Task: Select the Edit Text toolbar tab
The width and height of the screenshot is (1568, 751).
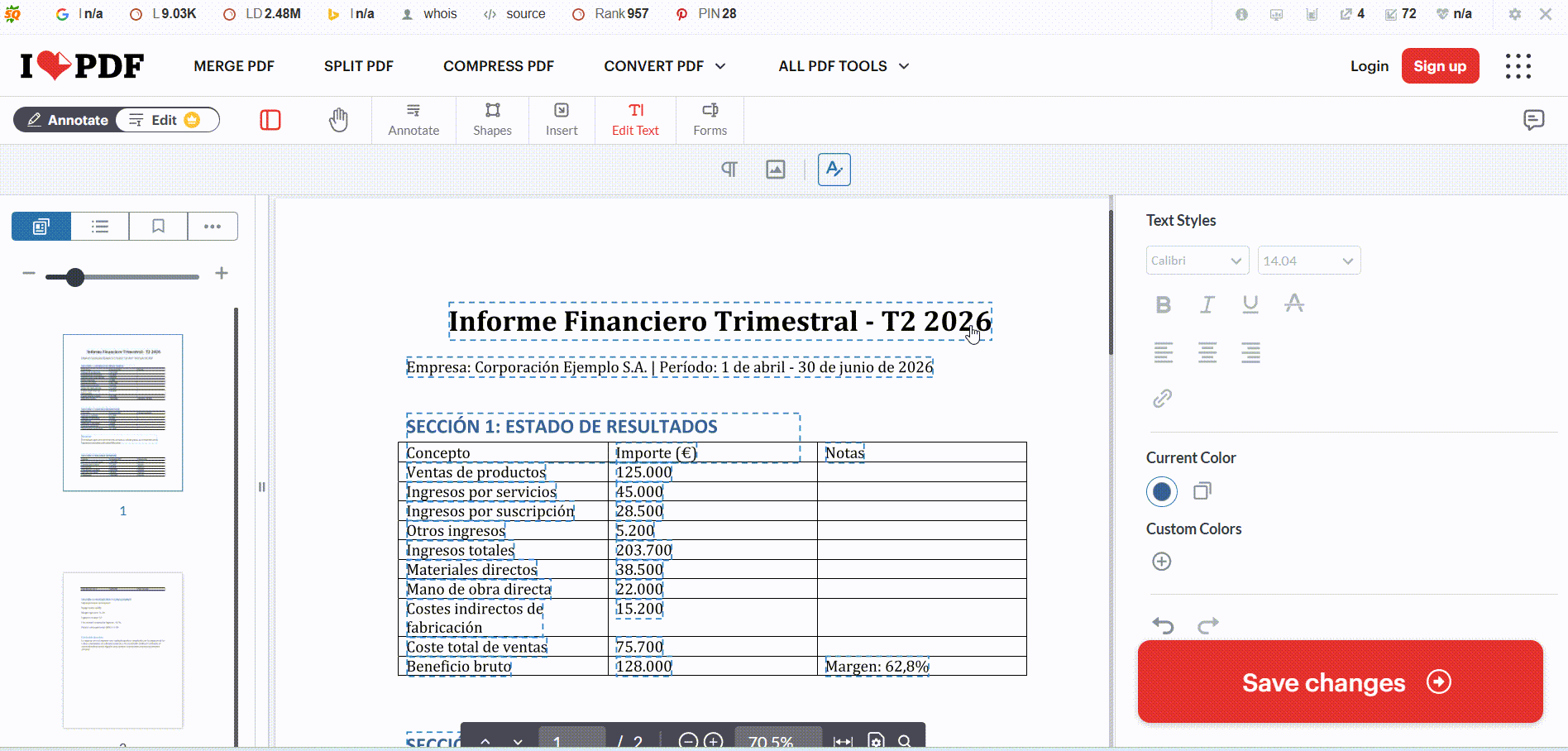Action: pyautogui.click(x=635, y=120)
